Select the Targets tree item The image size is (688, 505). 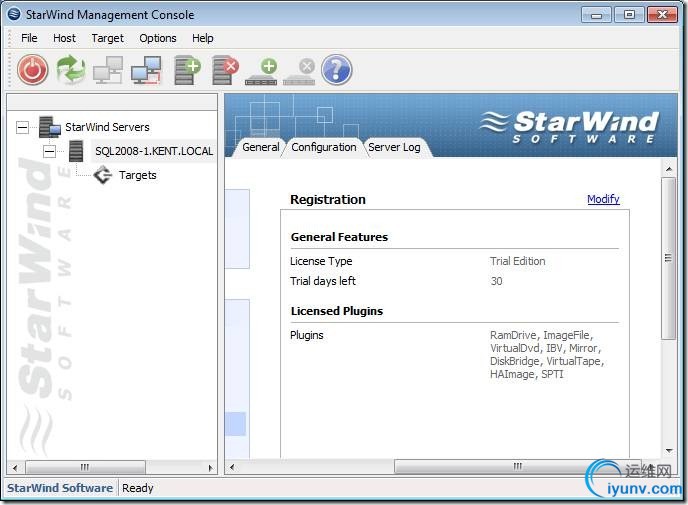pos(137,175)
